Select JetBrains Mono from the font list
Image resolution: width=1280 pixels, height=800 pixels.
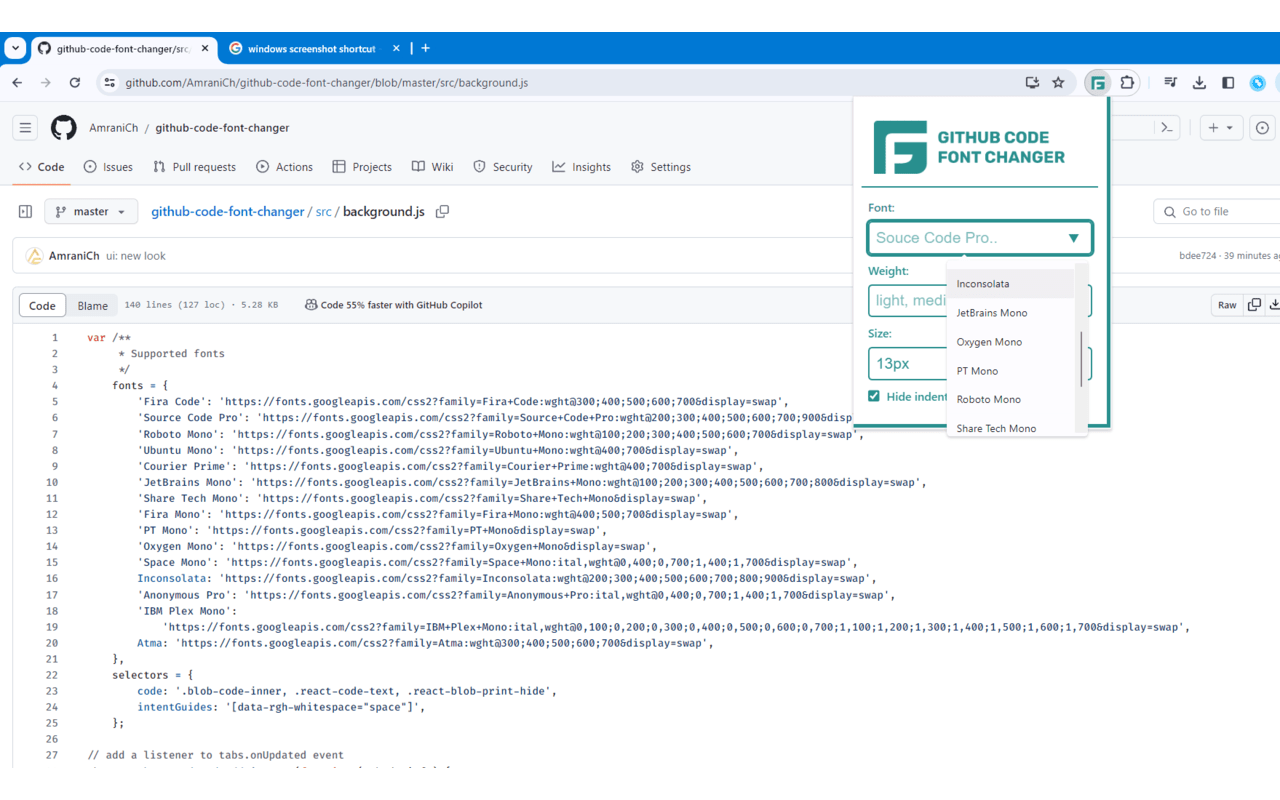point(994,312)
